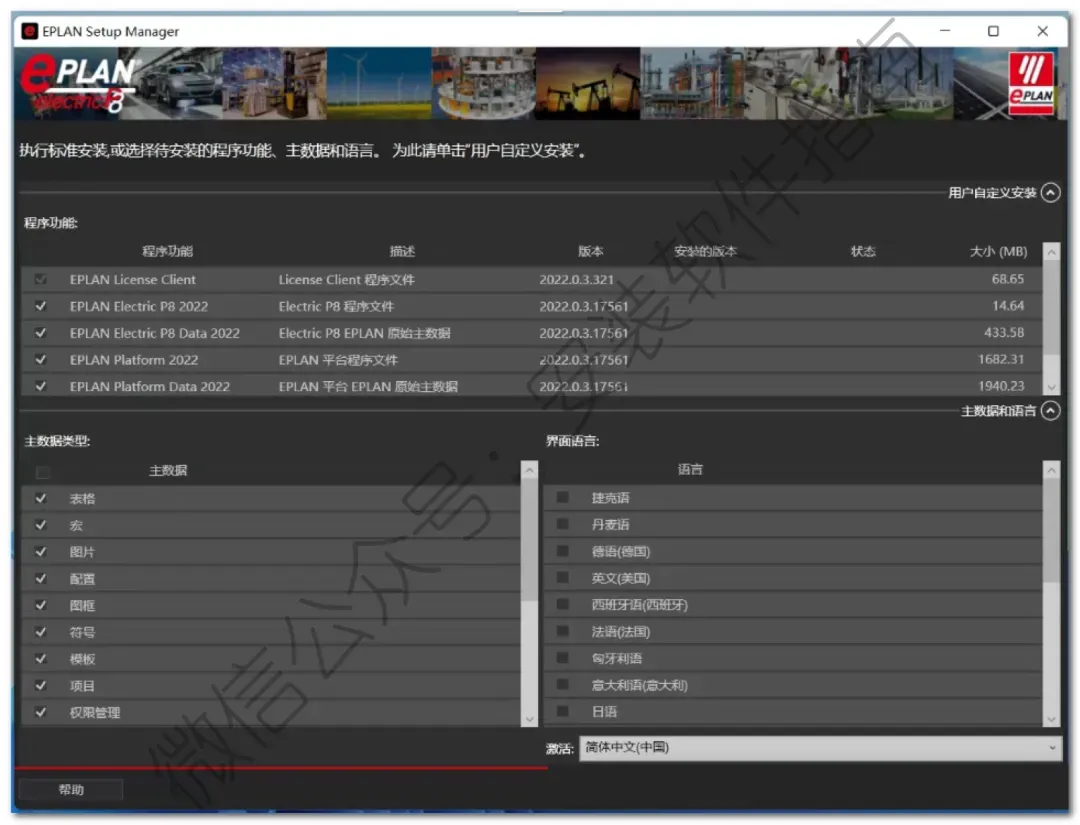Uncheck EPLAN Platform Data 2022 checkbox
The height and width of the screenshot is (825, 1080).
41,386
